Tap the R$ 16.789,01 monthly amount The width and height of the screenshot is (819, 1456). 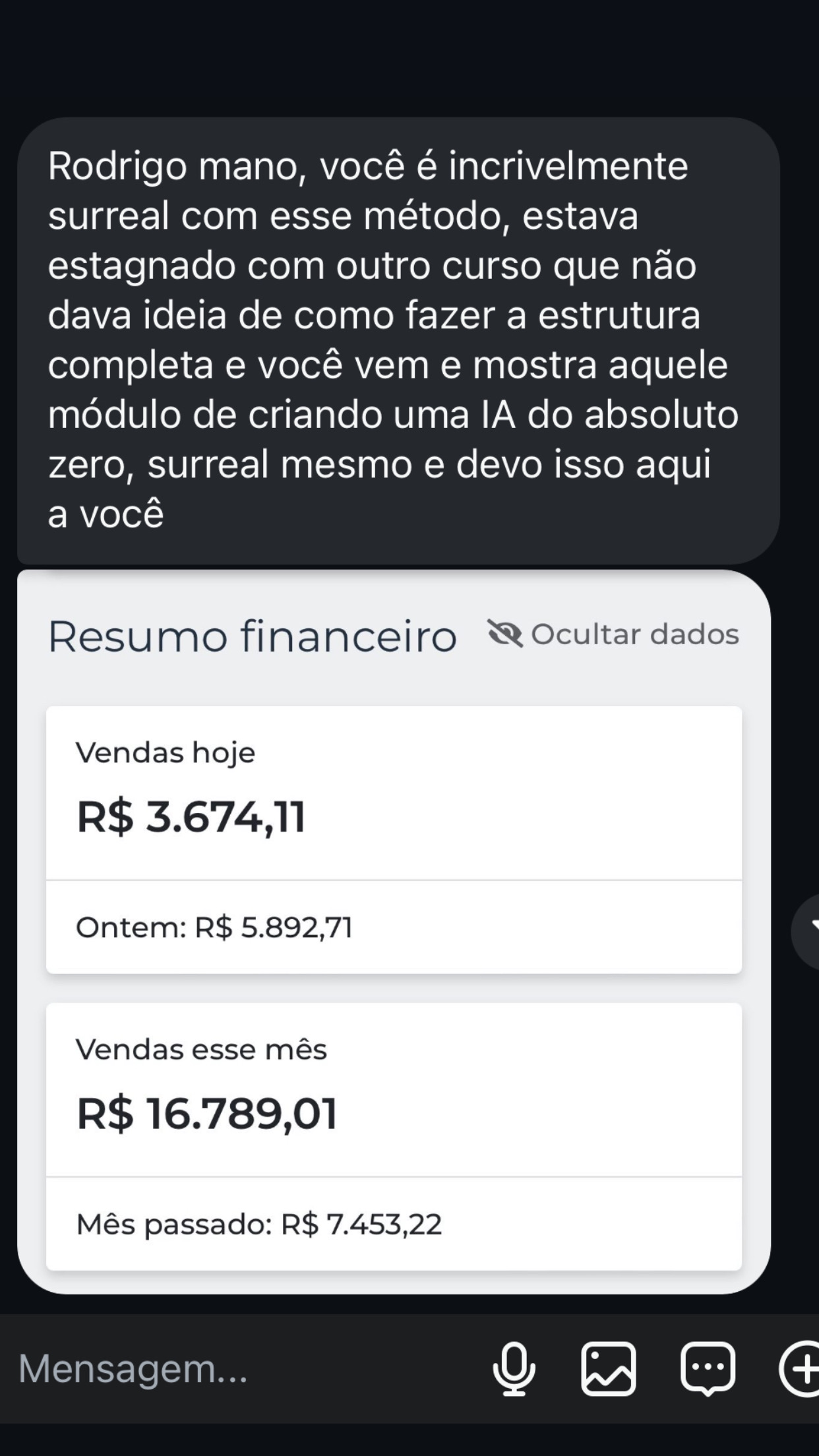coord(207,1114)
